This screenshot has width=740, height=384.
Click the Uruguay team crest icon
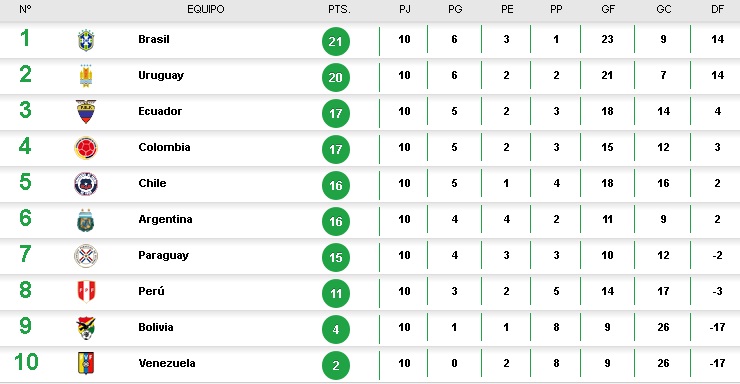click(x=86, y=76)
